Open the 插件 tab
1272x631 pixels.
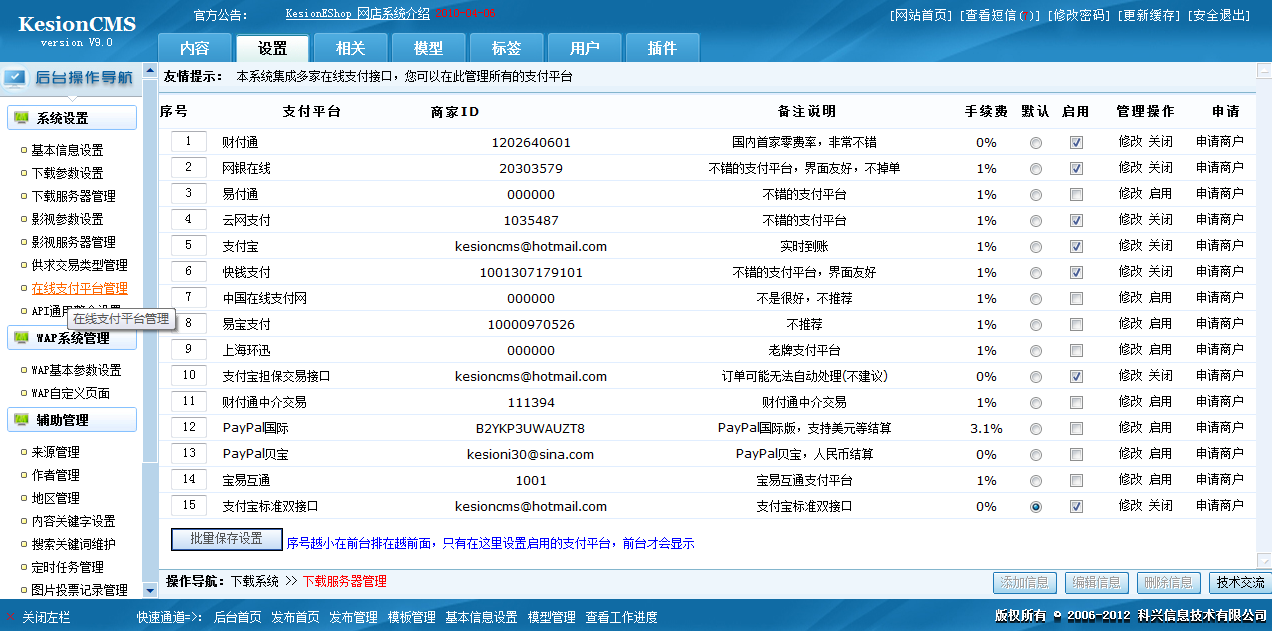pos(663,48)
